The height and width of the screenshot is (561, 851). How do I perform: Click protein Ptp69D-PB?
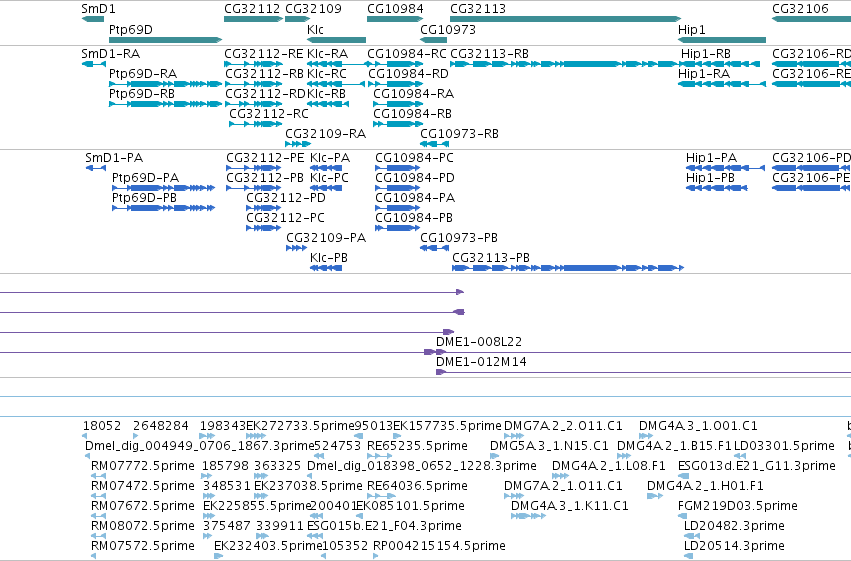(163, 208)
